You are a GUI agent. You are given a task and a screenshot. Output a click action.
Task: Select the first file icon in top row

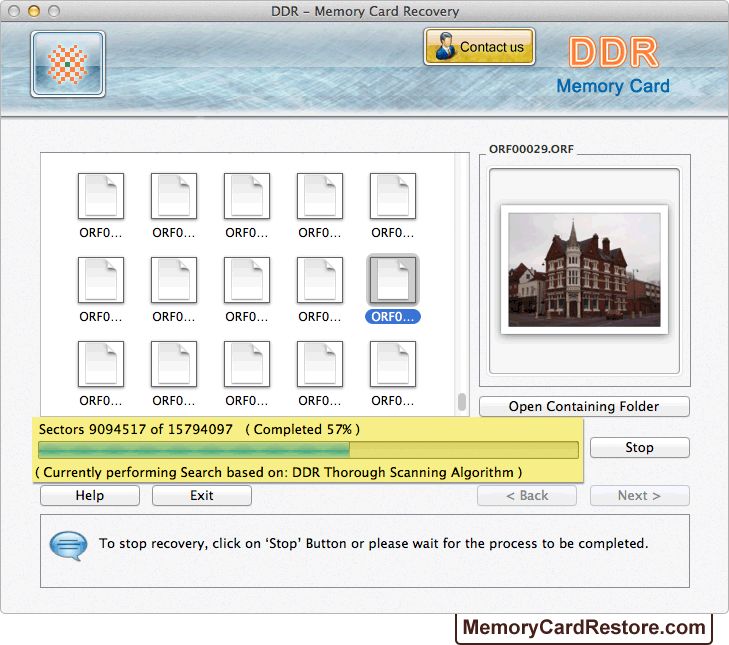coord(101,196)
